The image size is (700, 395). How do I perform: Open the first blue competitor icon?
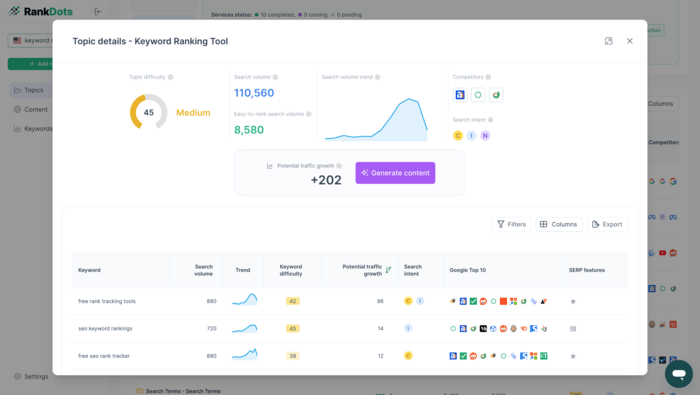pos(460,95)
